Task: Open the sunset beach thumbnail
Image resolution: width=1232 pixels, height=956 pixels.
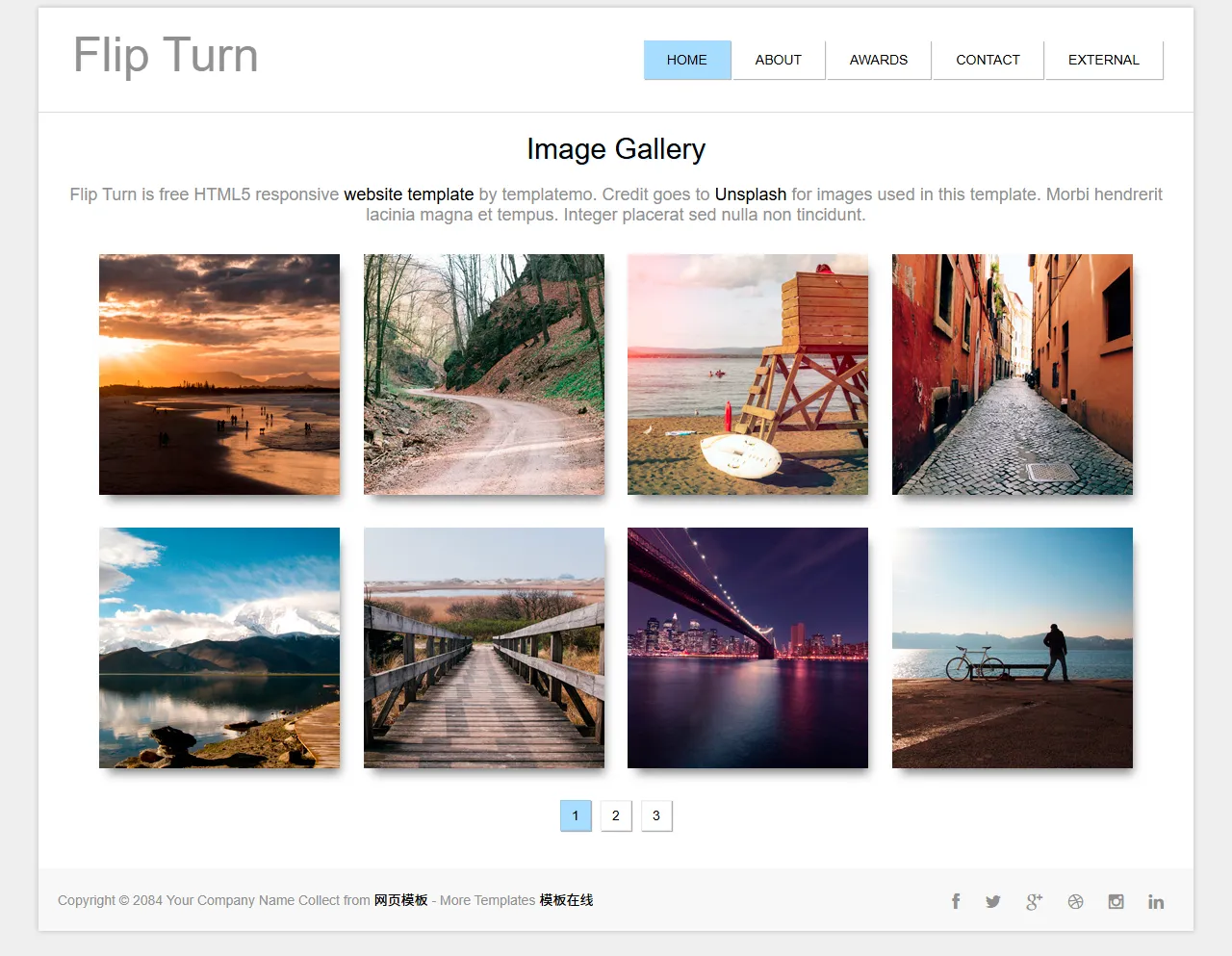Action: (219, 375)
